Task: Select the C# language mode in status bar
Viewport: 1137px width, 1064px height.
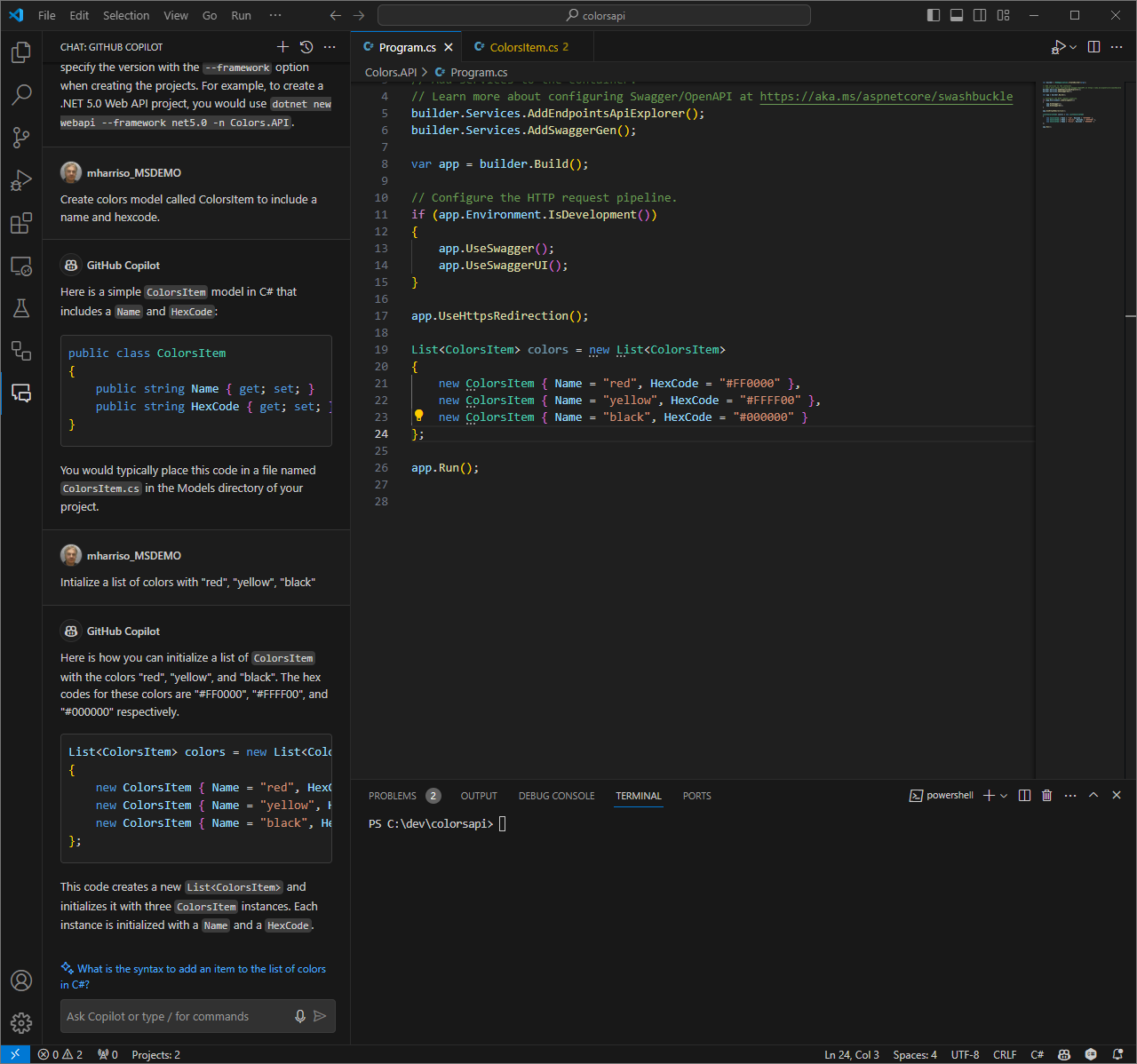Action: coord(1037,1054)
